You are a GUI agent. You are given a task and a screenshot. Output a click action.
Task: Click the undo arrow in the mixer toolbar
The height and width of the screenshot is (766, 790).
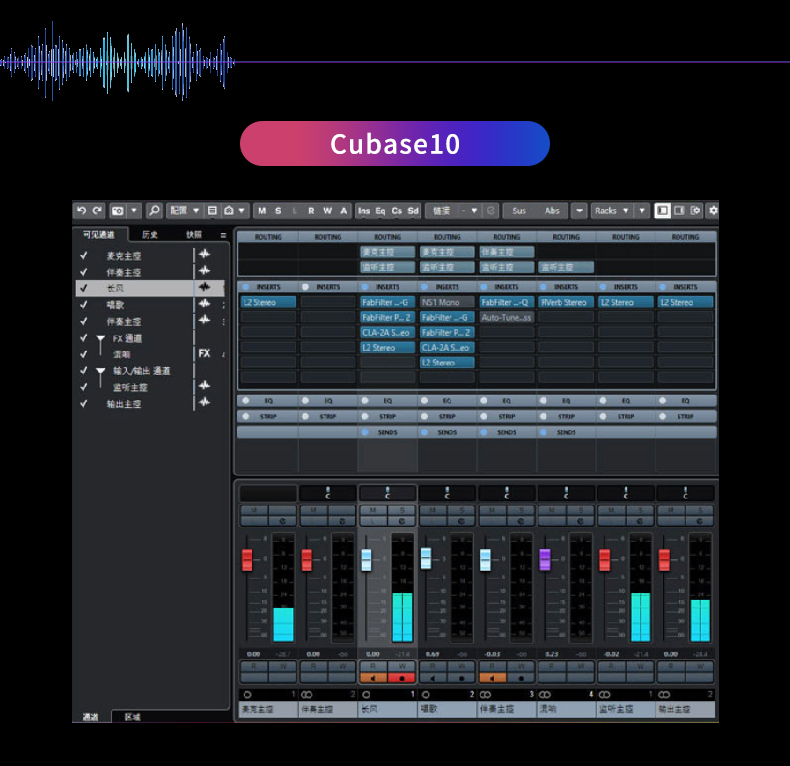tap(82, 210)
